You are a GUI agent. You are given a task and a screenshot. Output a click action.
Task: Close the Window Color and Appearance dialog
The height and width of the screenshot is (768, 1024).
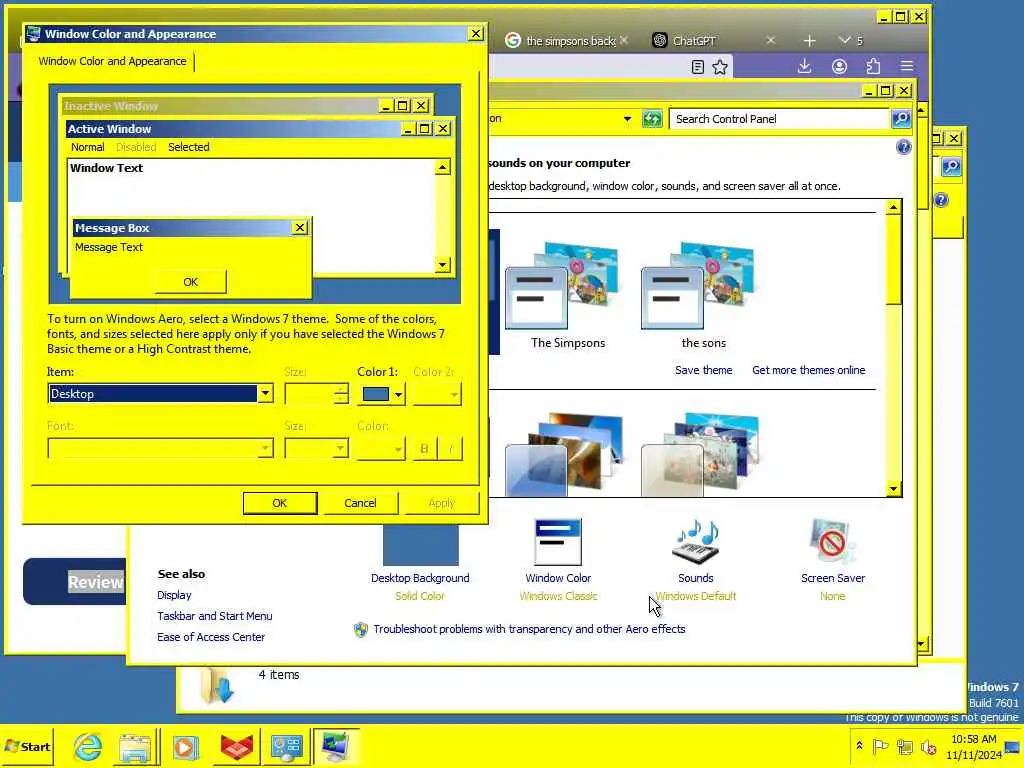[475, 33]
